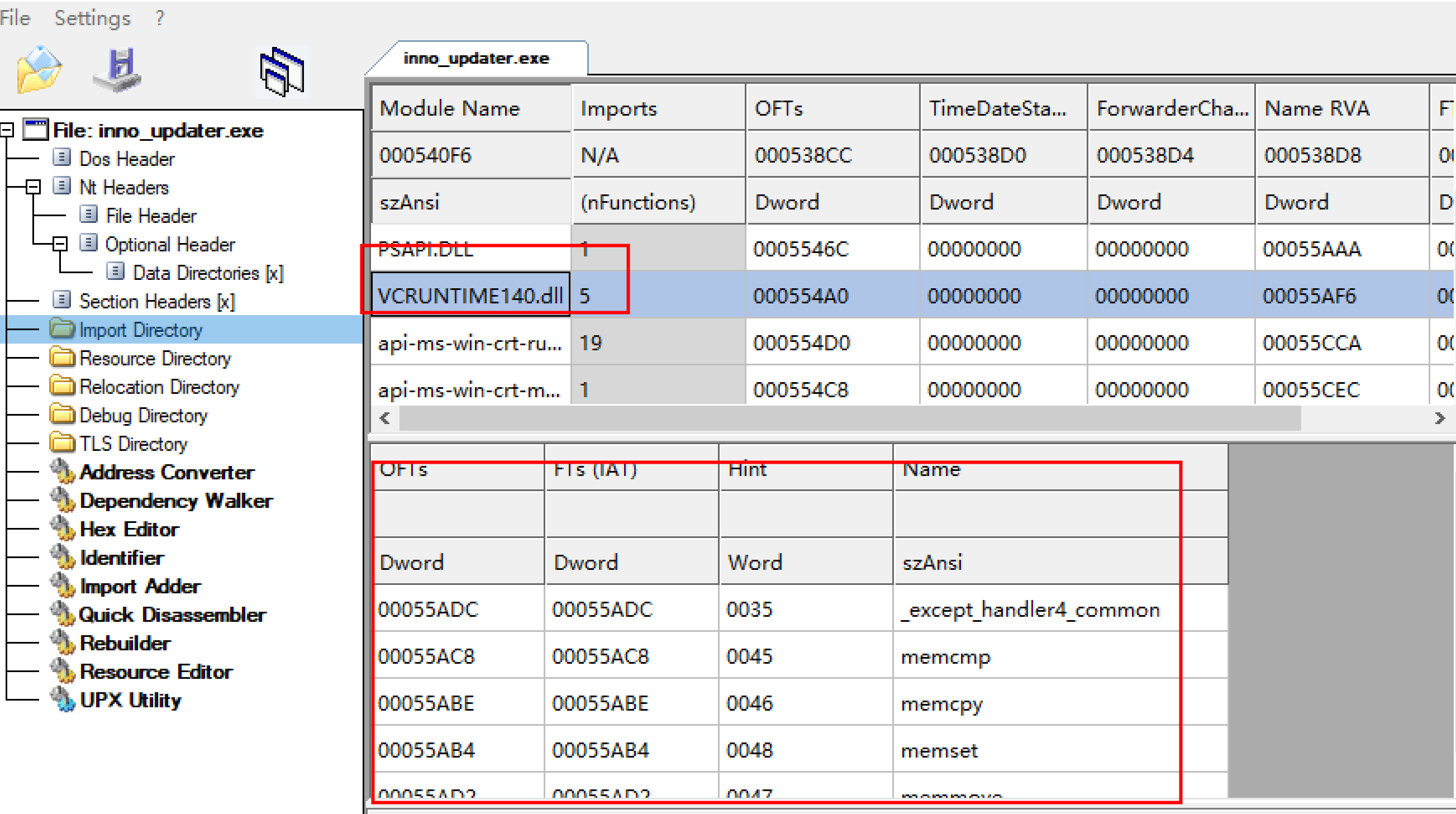1456x814 pixels.
Task: Collapse the Optional Header tree node
Action: 60,244
